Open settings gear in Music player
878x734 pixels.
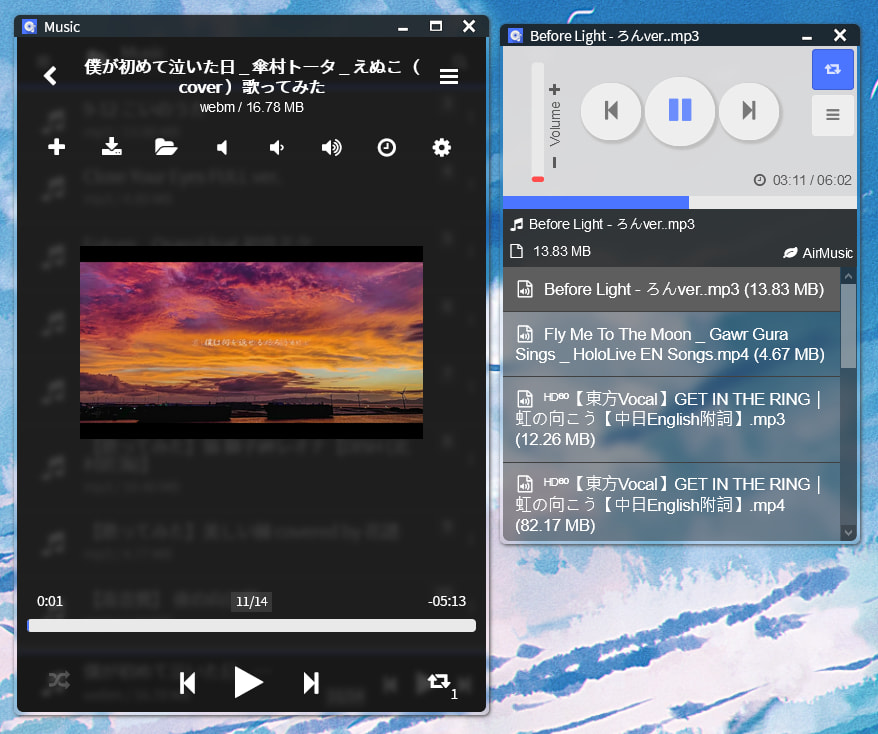pyautogui.click(x=441, y=148)
